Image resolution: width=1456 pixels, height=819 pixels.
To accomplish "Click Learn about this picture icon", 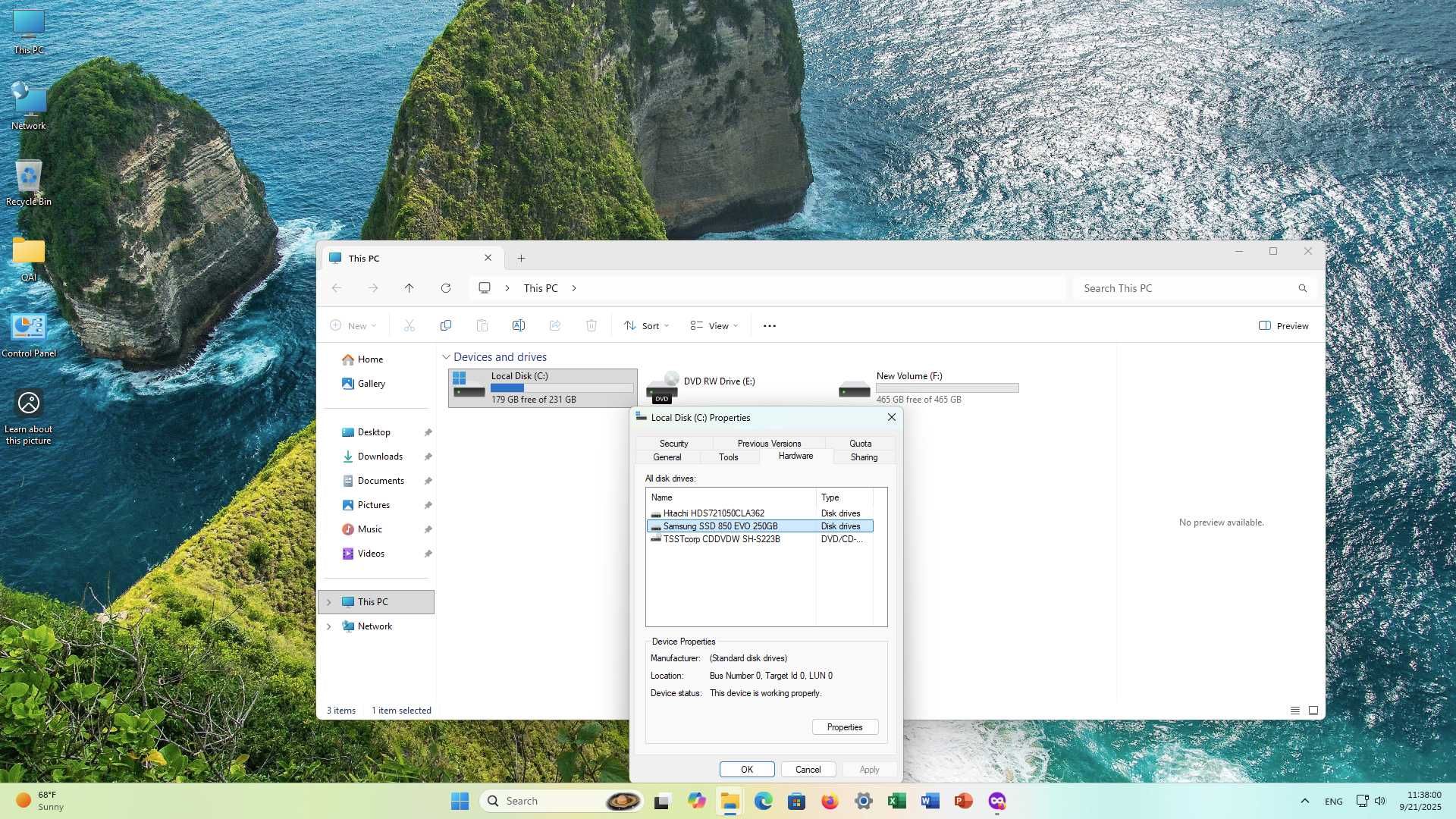I will pos(29,418).
